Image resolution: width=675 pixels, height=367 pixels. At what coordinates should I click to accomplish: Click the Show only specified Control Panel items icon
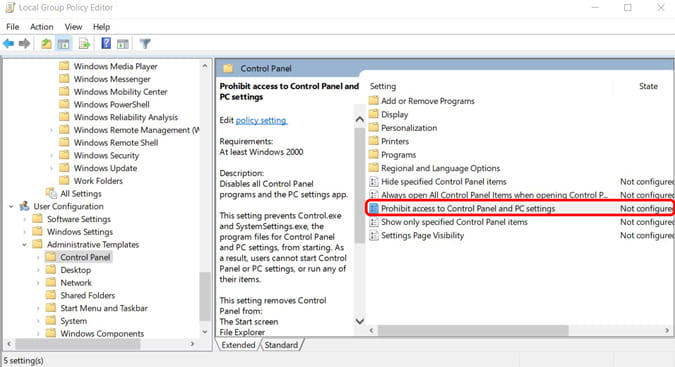[374, 222]
